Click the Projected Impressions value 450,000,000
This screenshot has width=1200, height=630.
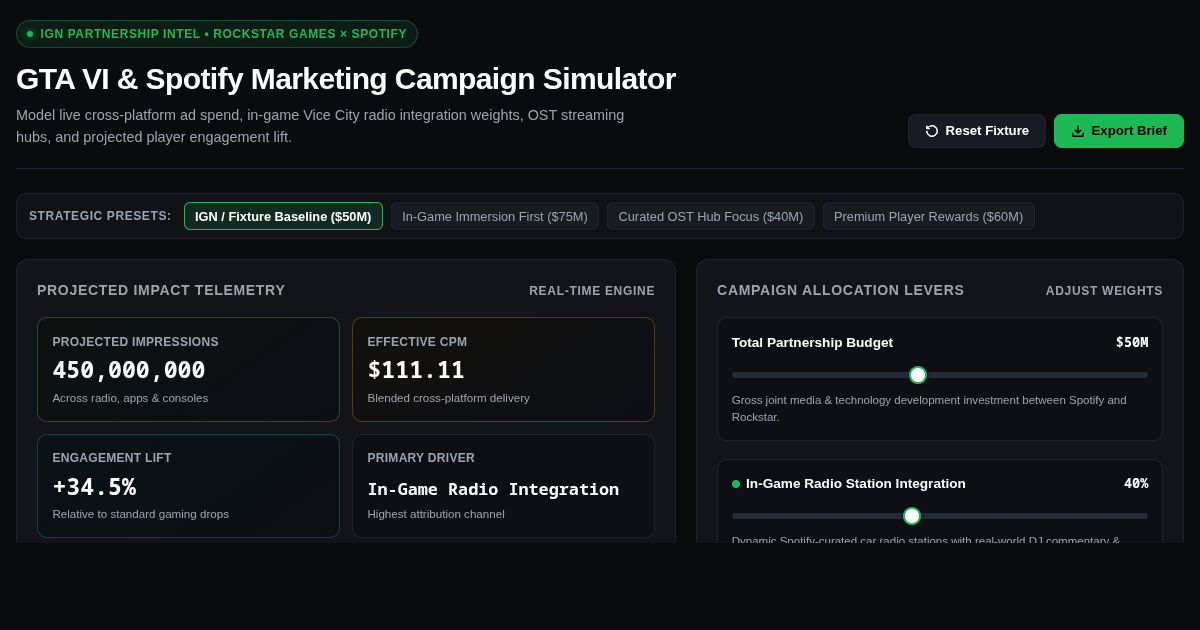(129, 370)
